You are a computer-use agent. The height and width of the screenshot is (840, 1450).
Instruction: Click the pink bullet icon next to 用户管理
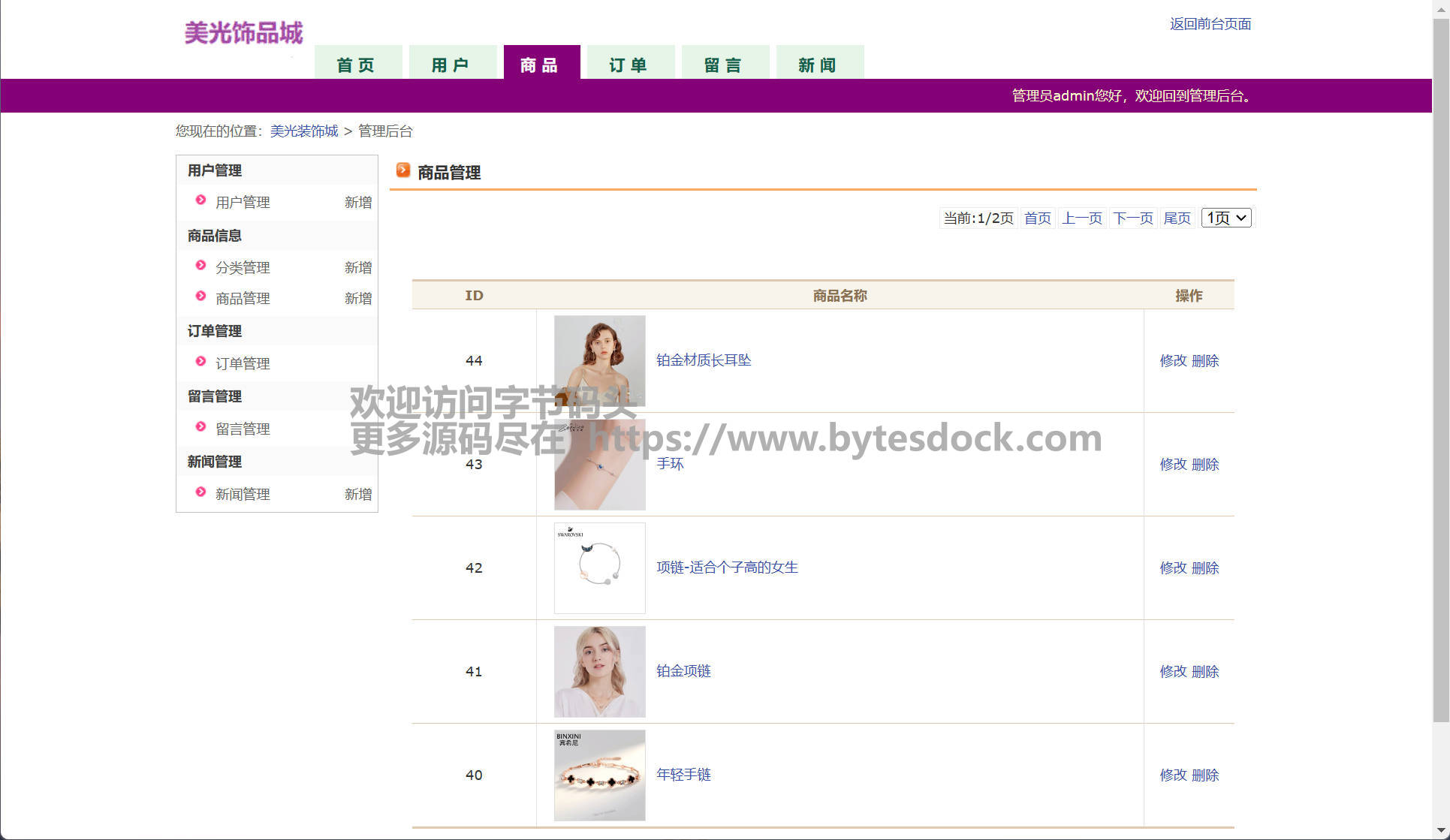click(200, 200)
